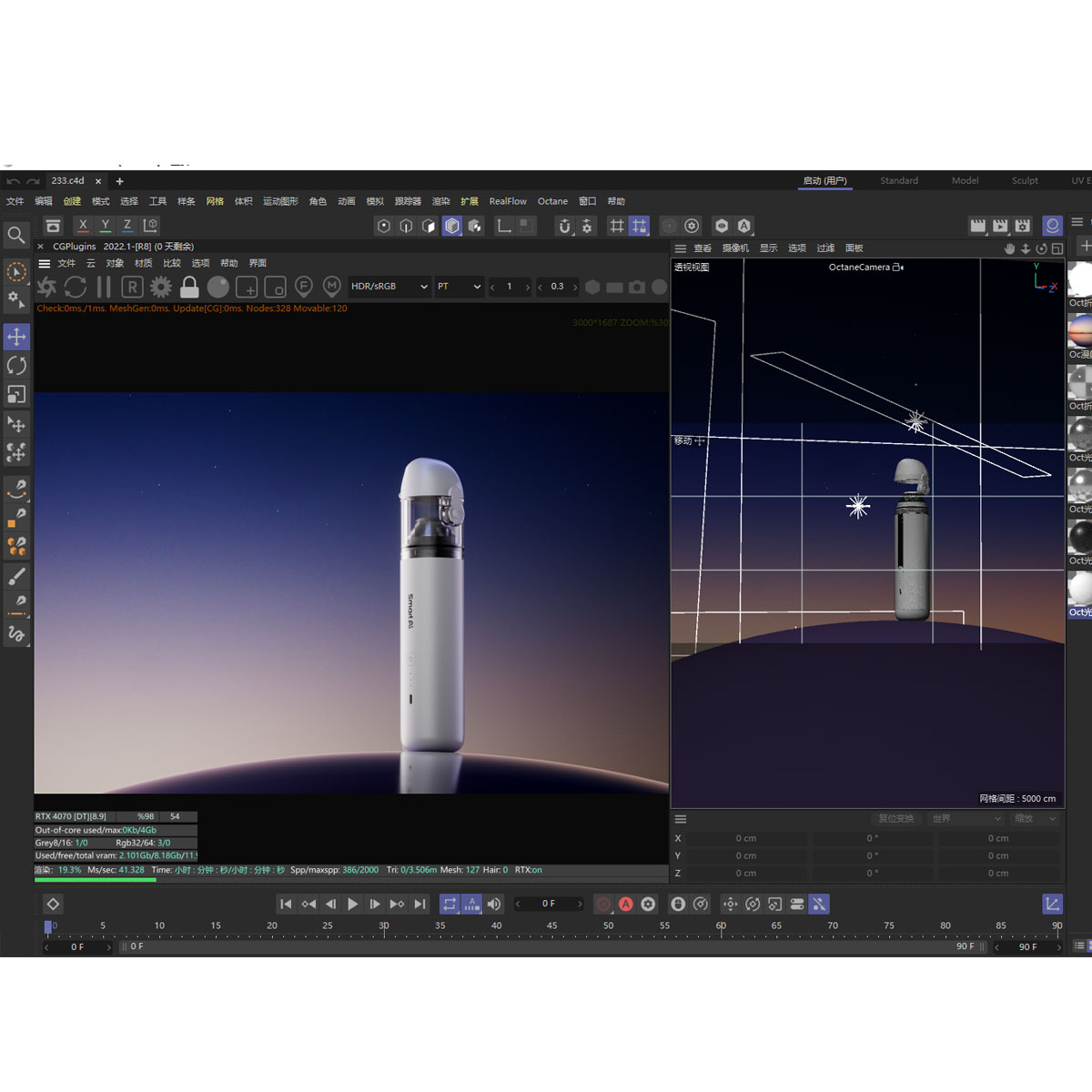Screen dimensions: 1092x1092
Task: Open the HDR/sRGB color space dropdown
Action: (389, 287)
